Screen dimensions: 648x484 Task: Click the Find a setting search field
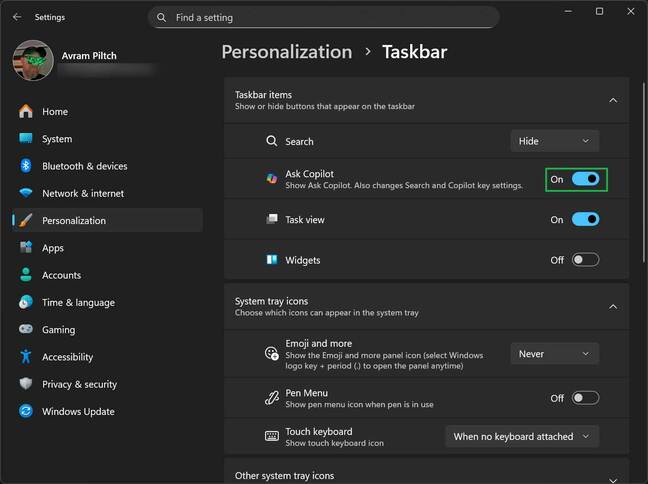[x=324, y=17]
